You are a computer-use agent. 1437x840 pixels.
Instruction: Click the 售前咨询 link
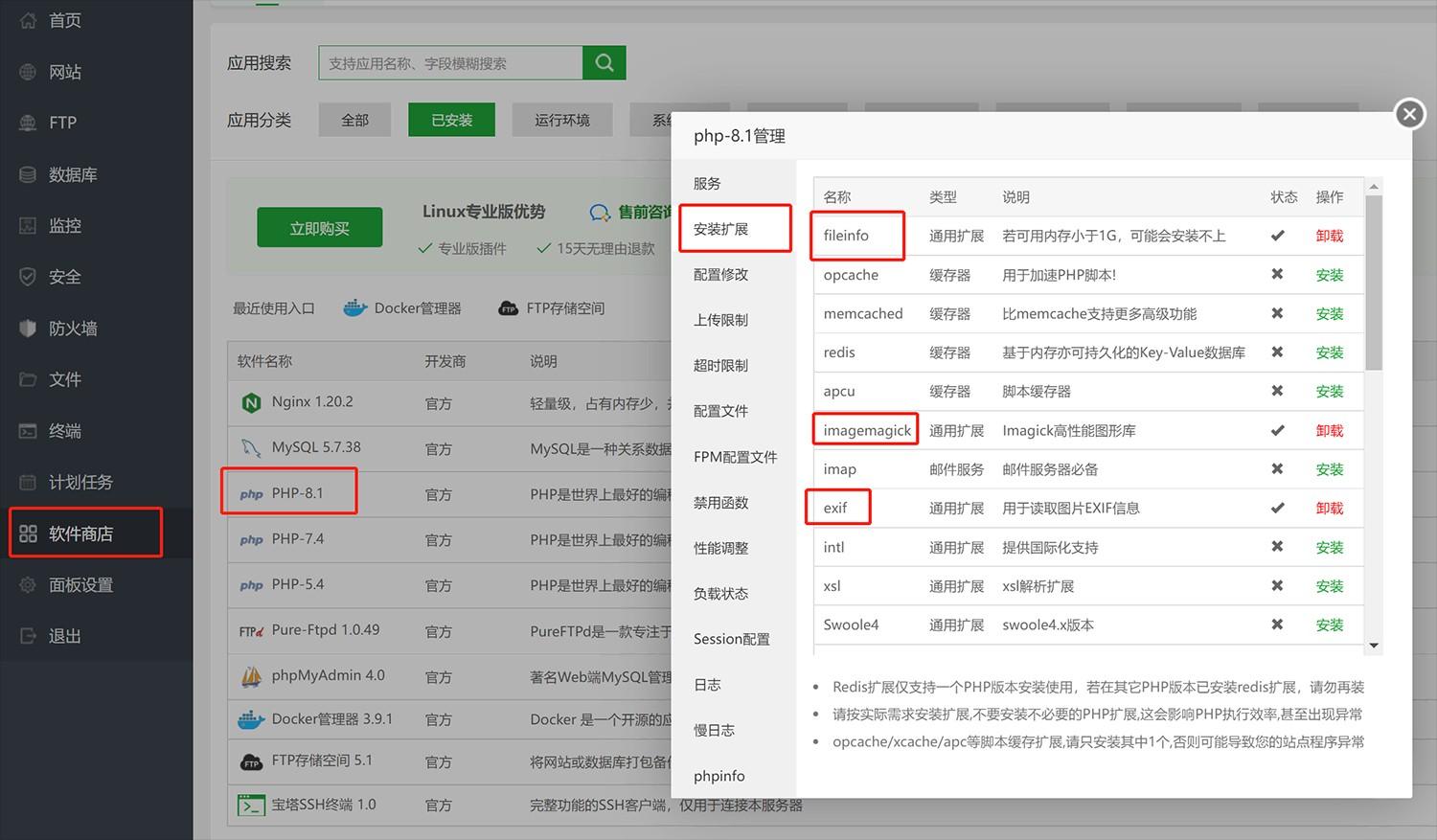631,212
